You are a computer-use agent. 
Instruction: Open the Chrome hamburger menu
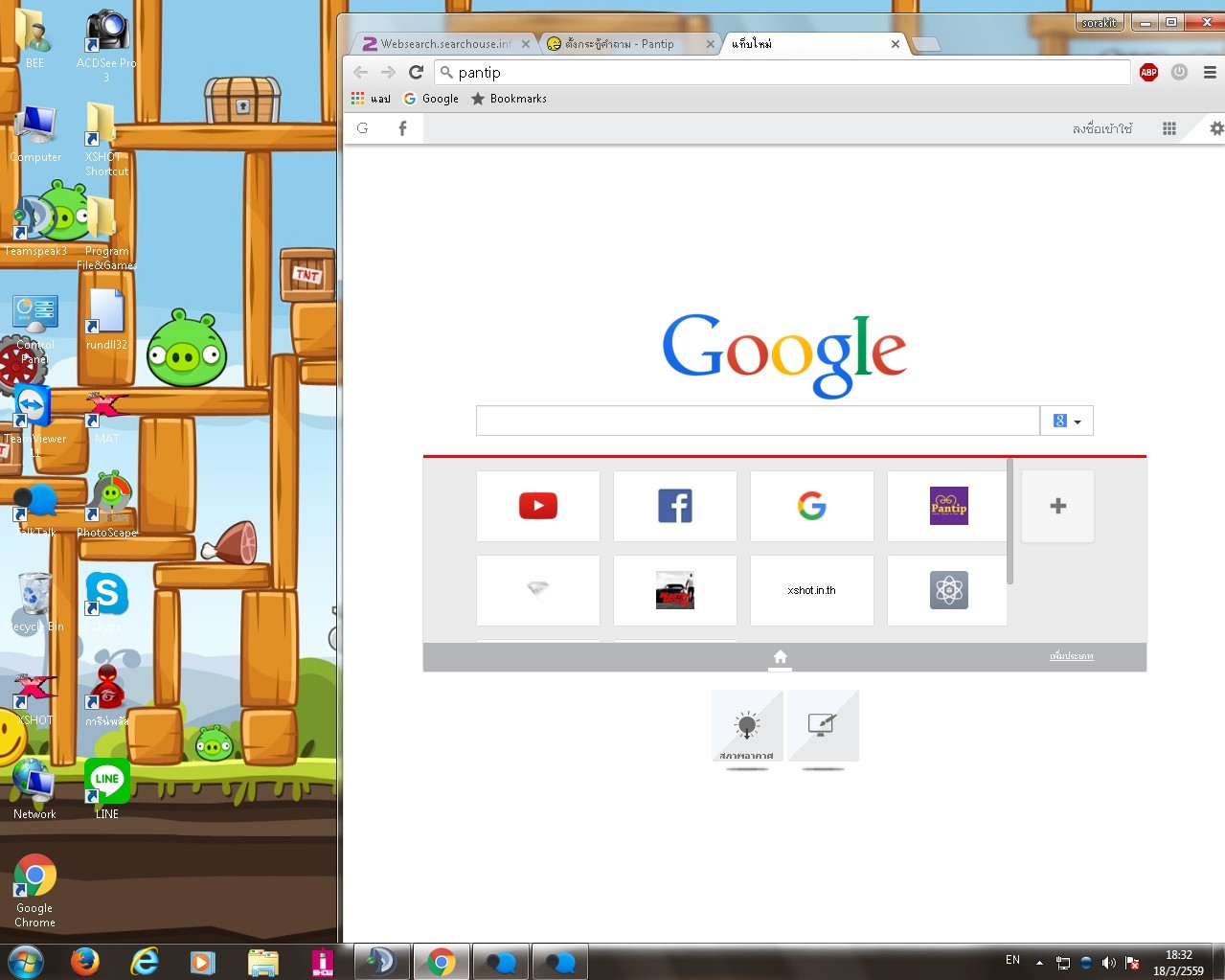tap(1210, 72)
